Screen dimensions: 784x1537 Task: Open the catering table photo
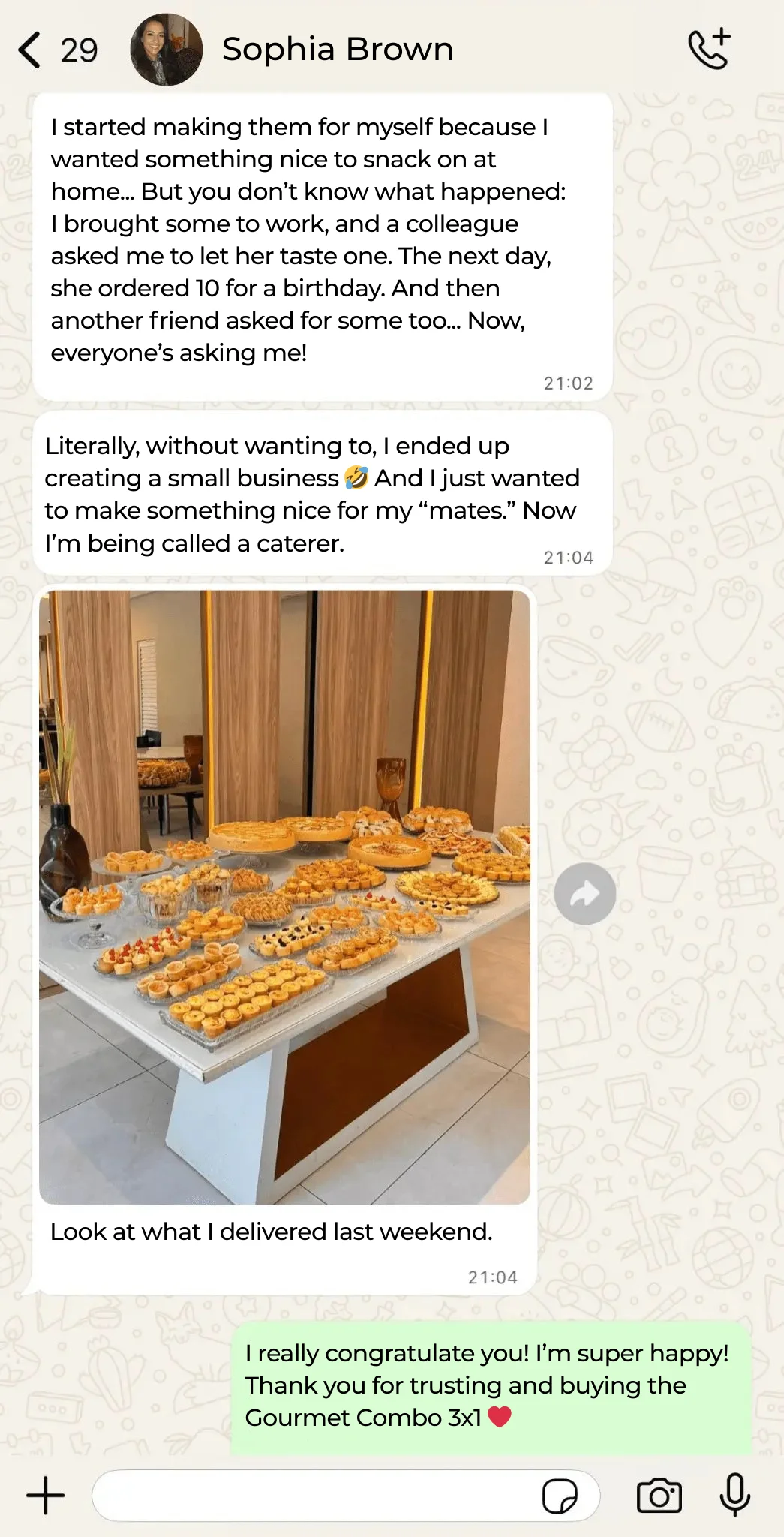pyautogui.click(x=285, y=897)
